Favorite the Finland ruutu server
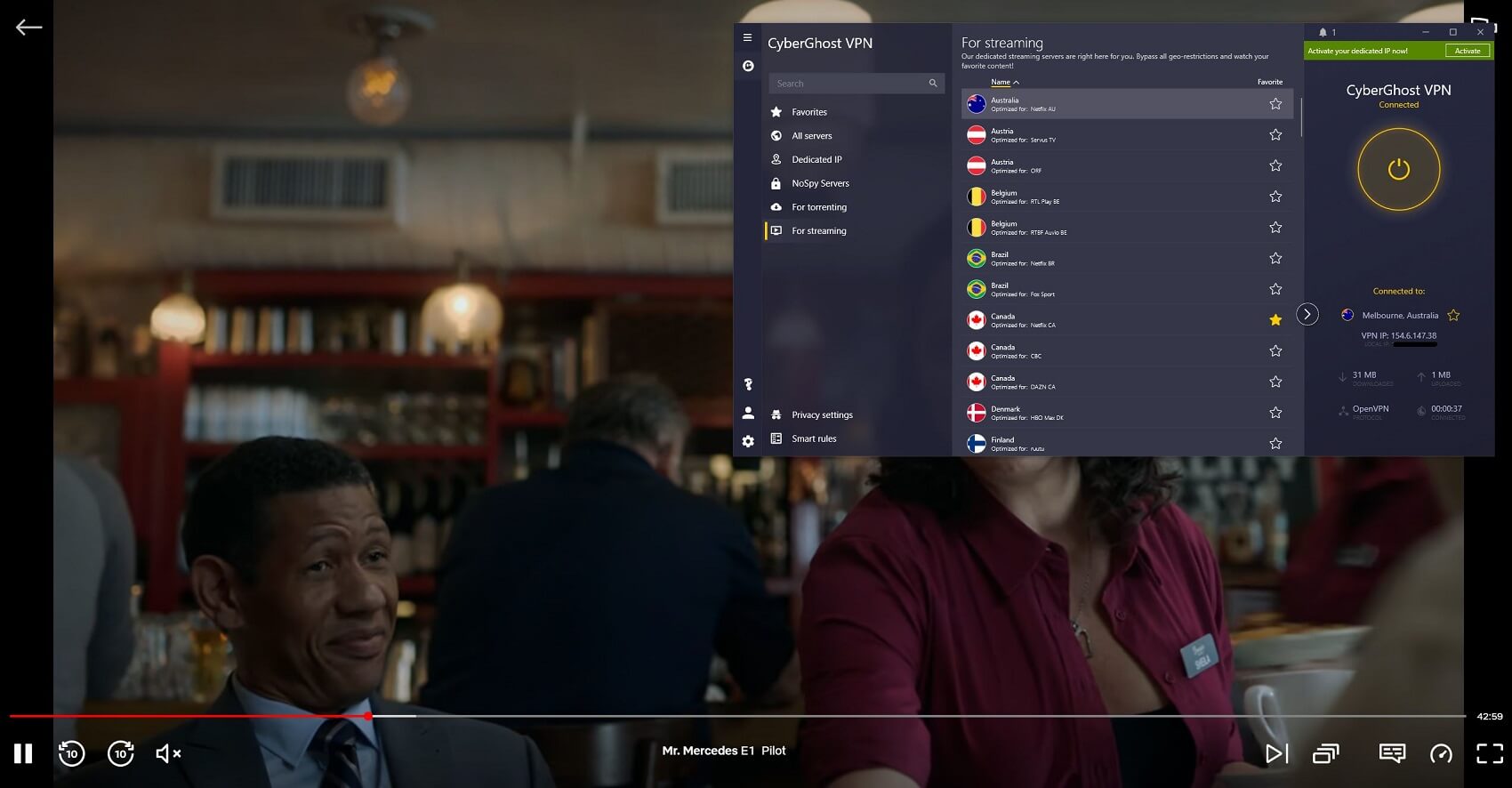 [1275, 443]
